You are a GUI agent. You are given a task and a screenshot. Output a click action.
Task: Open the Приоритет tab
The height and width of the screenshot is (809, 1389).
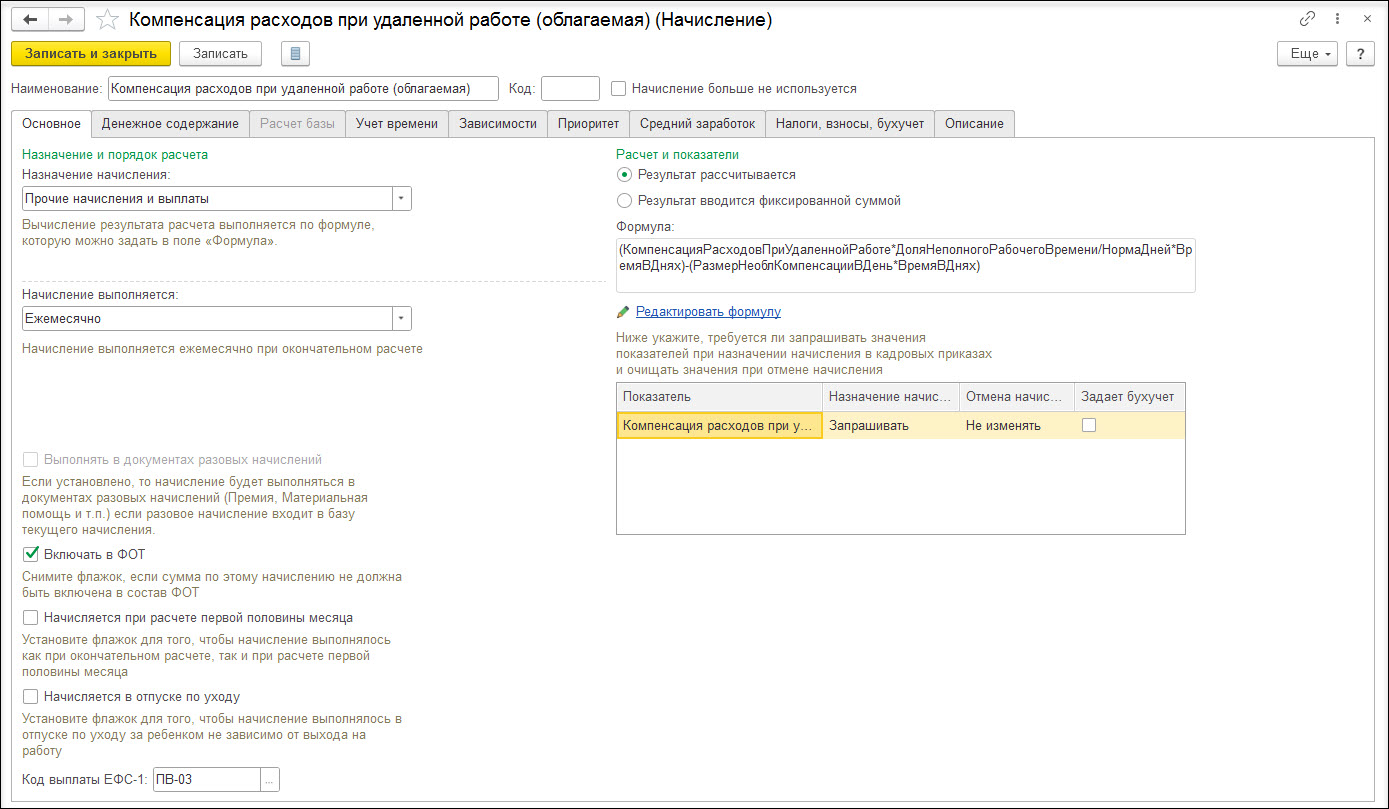pyautogui.click(x=589, y=124)
